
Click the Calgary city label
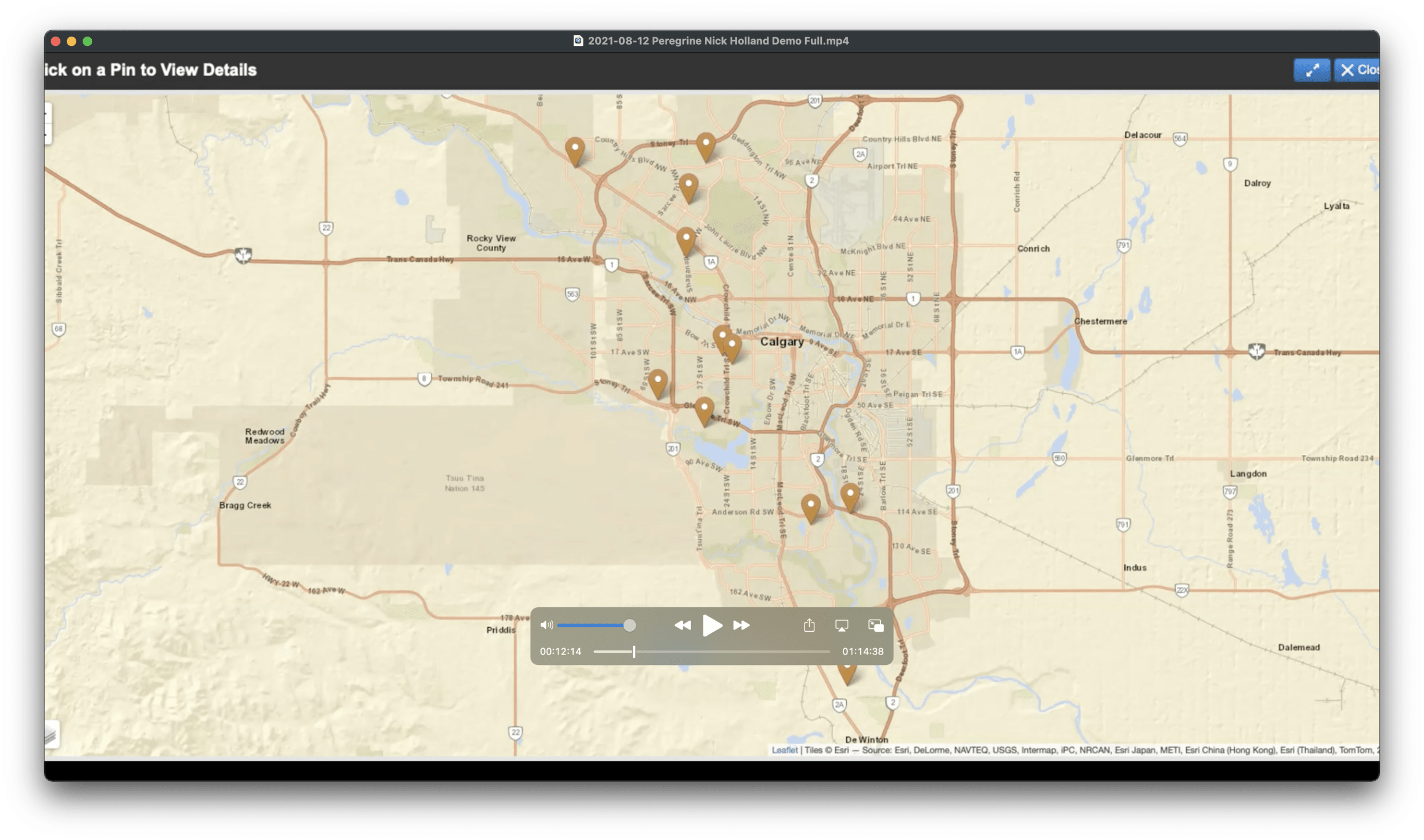782,341
